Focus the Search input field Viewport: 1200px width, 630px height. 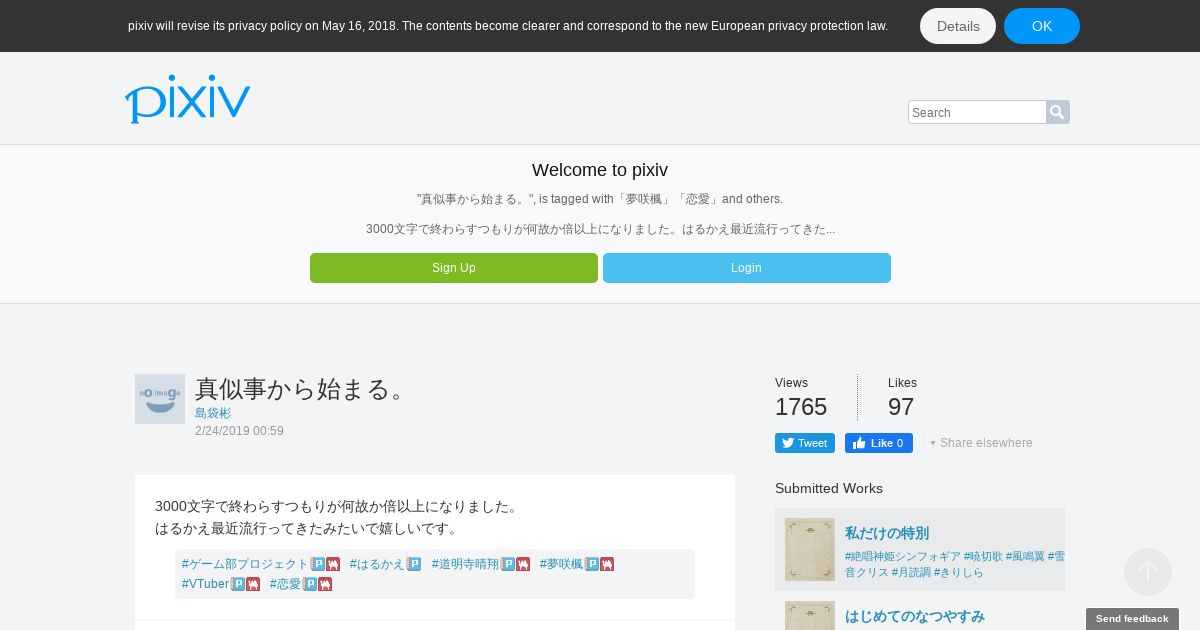pos(977,112)
